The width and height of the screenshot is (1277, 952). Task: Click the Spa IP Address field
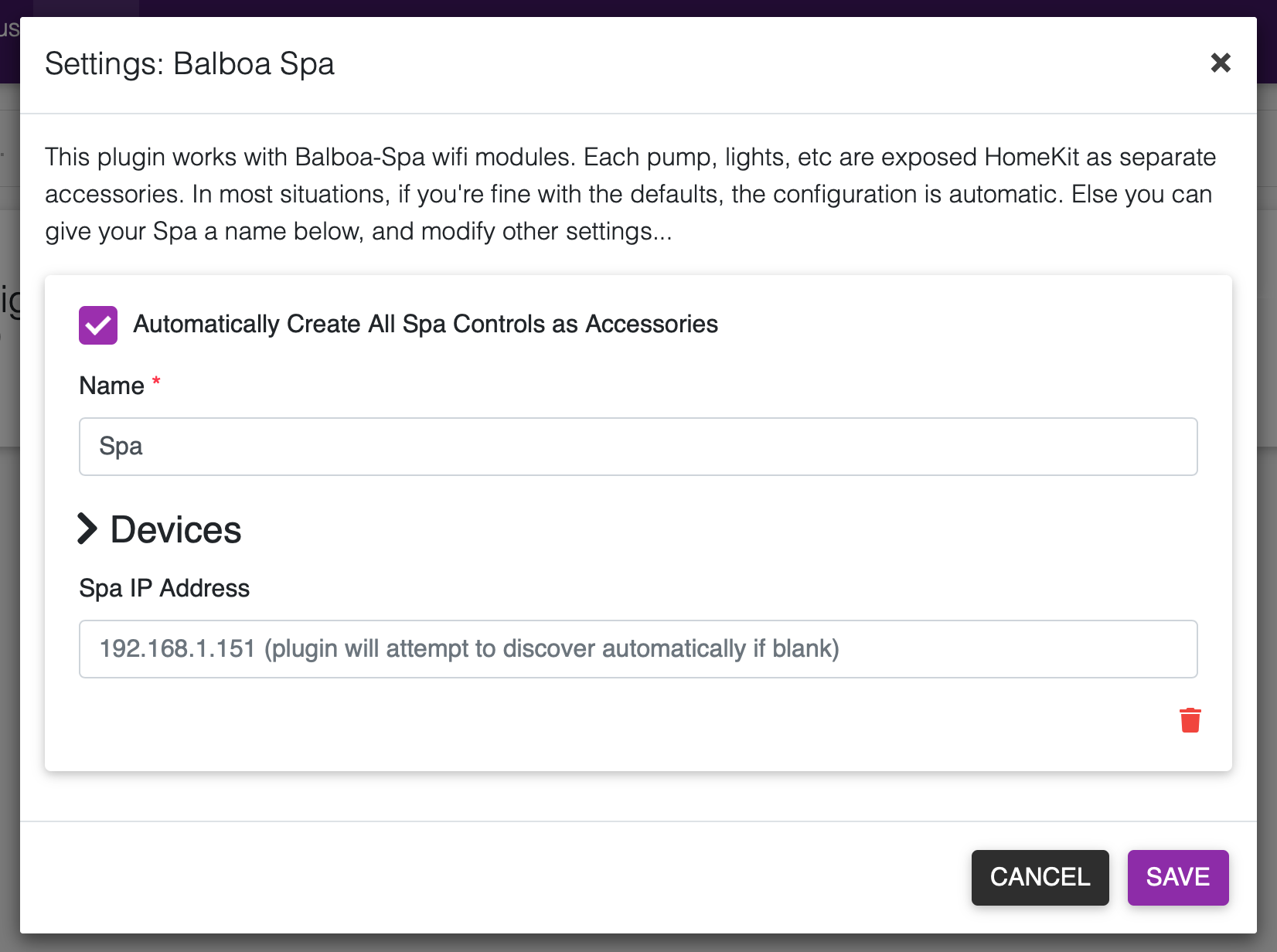pyautogui.click(x=638, y=649)
